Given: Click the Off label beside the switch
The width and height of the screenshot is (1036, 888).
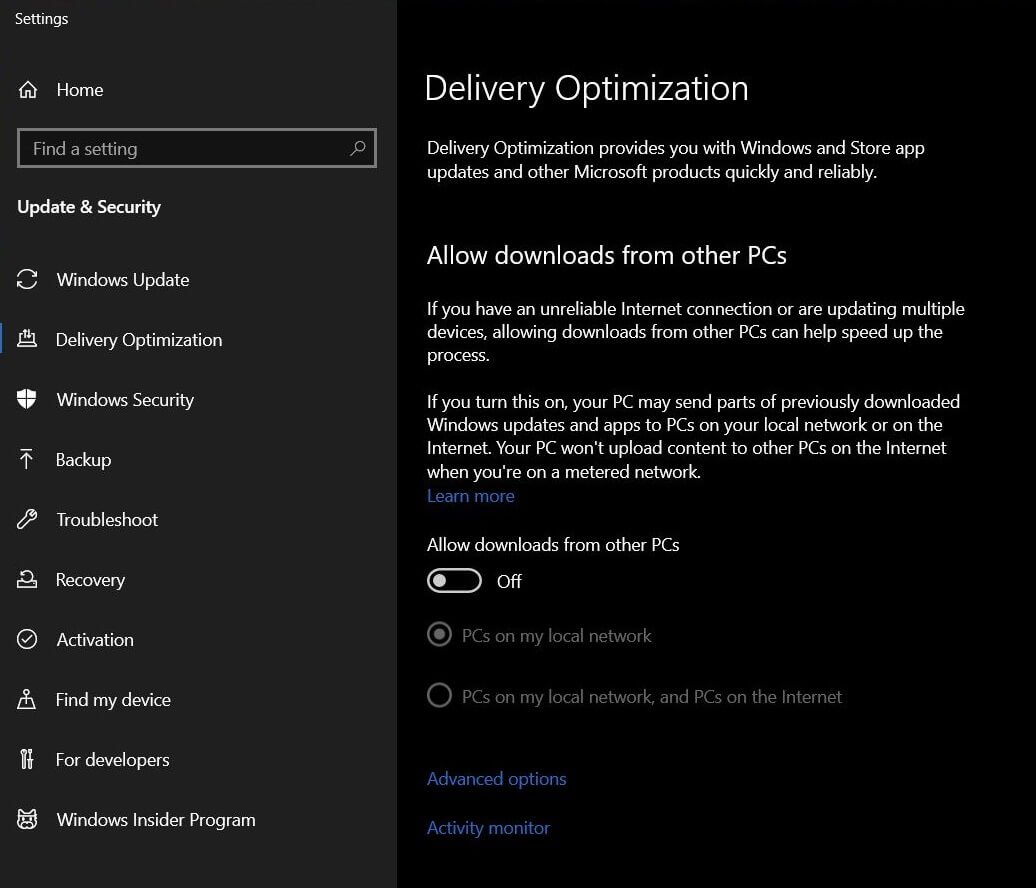Looking at the screenshot, I should pyautogui.click(x=509, y=581).
